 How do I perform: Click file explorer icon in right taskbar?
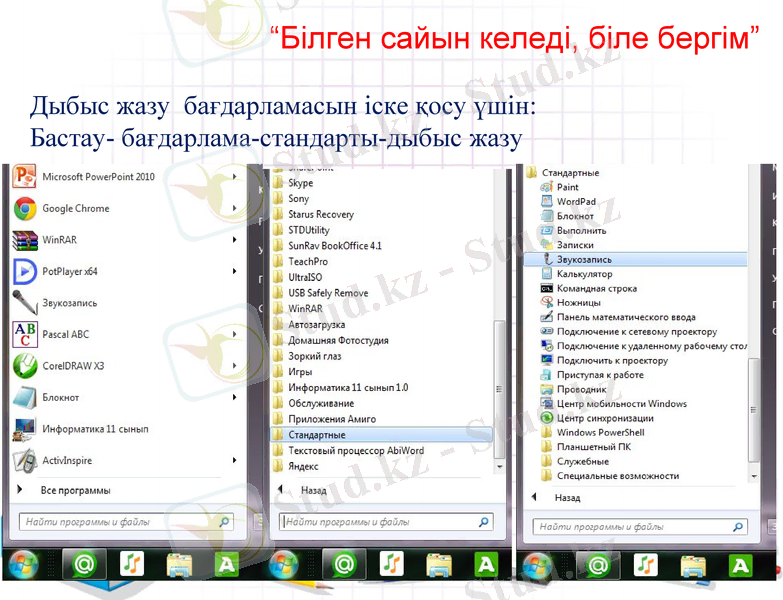(693, 566)
